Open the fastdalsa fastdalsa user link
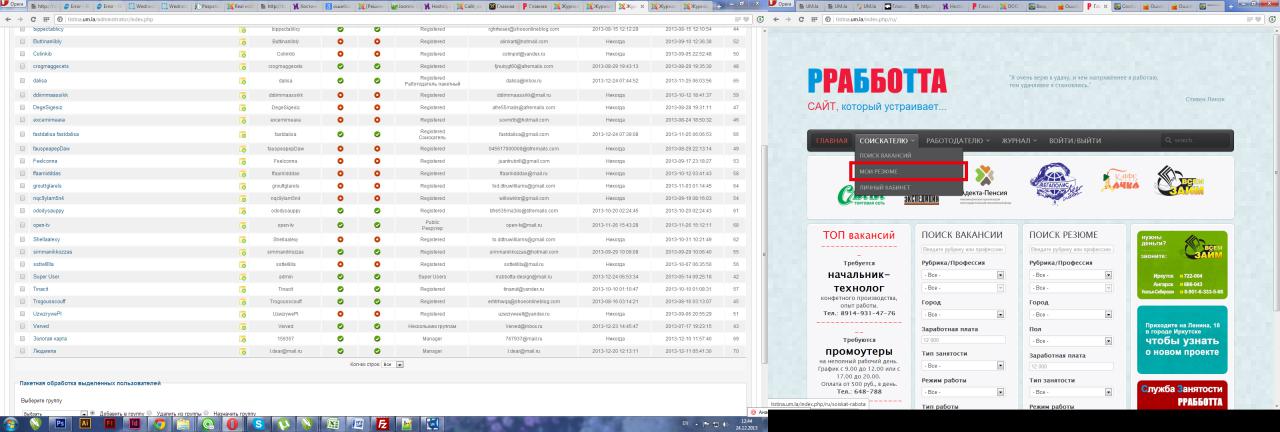 pyautogui.click(x=55, y=133)
